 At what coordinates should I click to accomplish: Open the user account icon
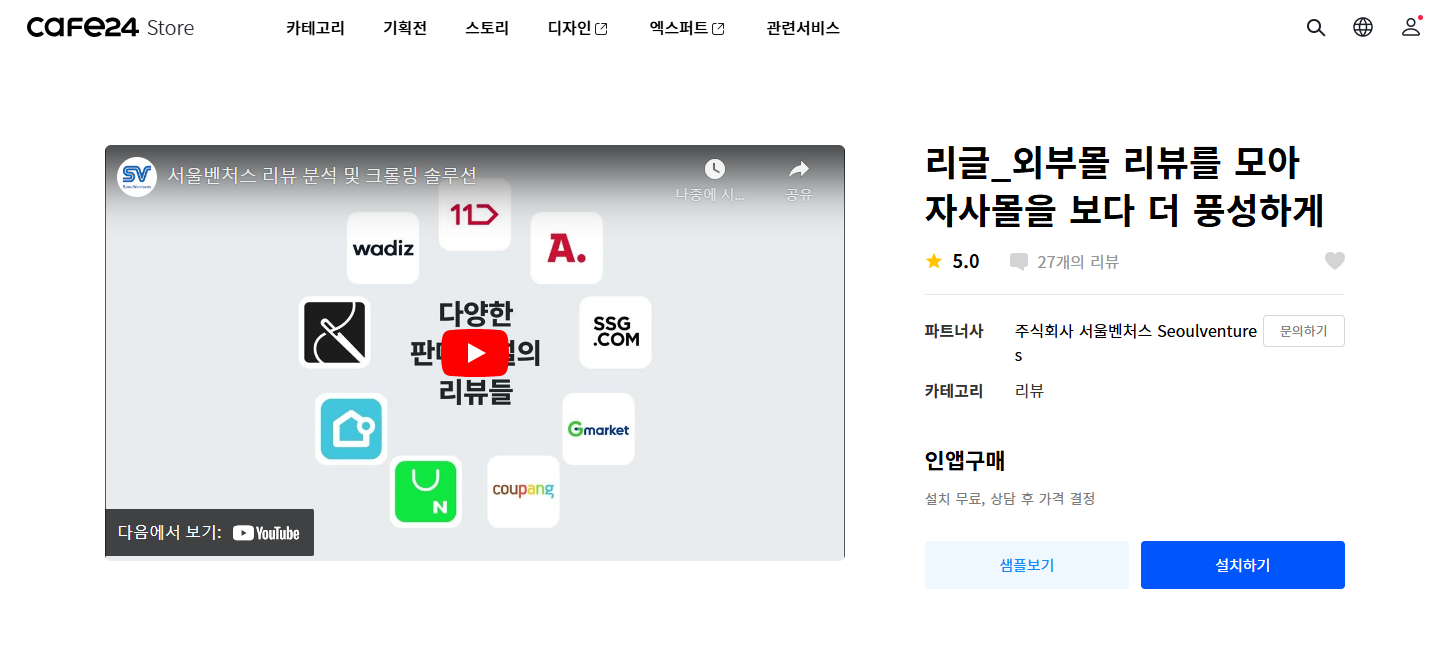pos(1411,27)
